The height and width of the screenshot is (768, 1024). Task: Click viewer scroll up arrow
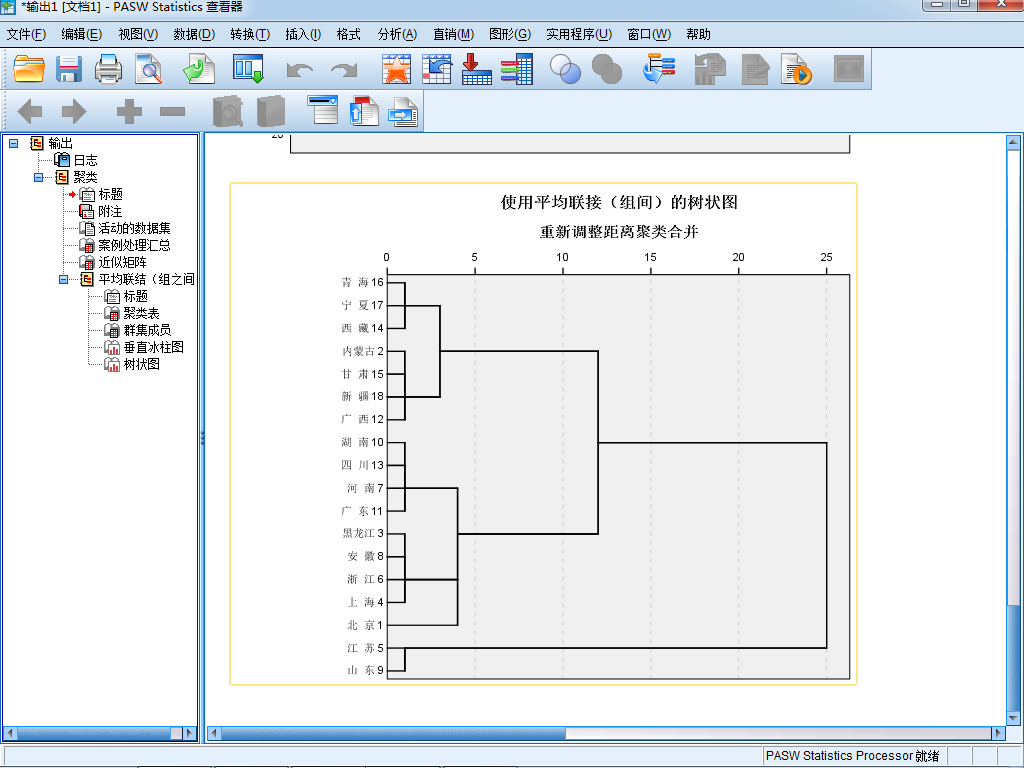coord(1013,142)
